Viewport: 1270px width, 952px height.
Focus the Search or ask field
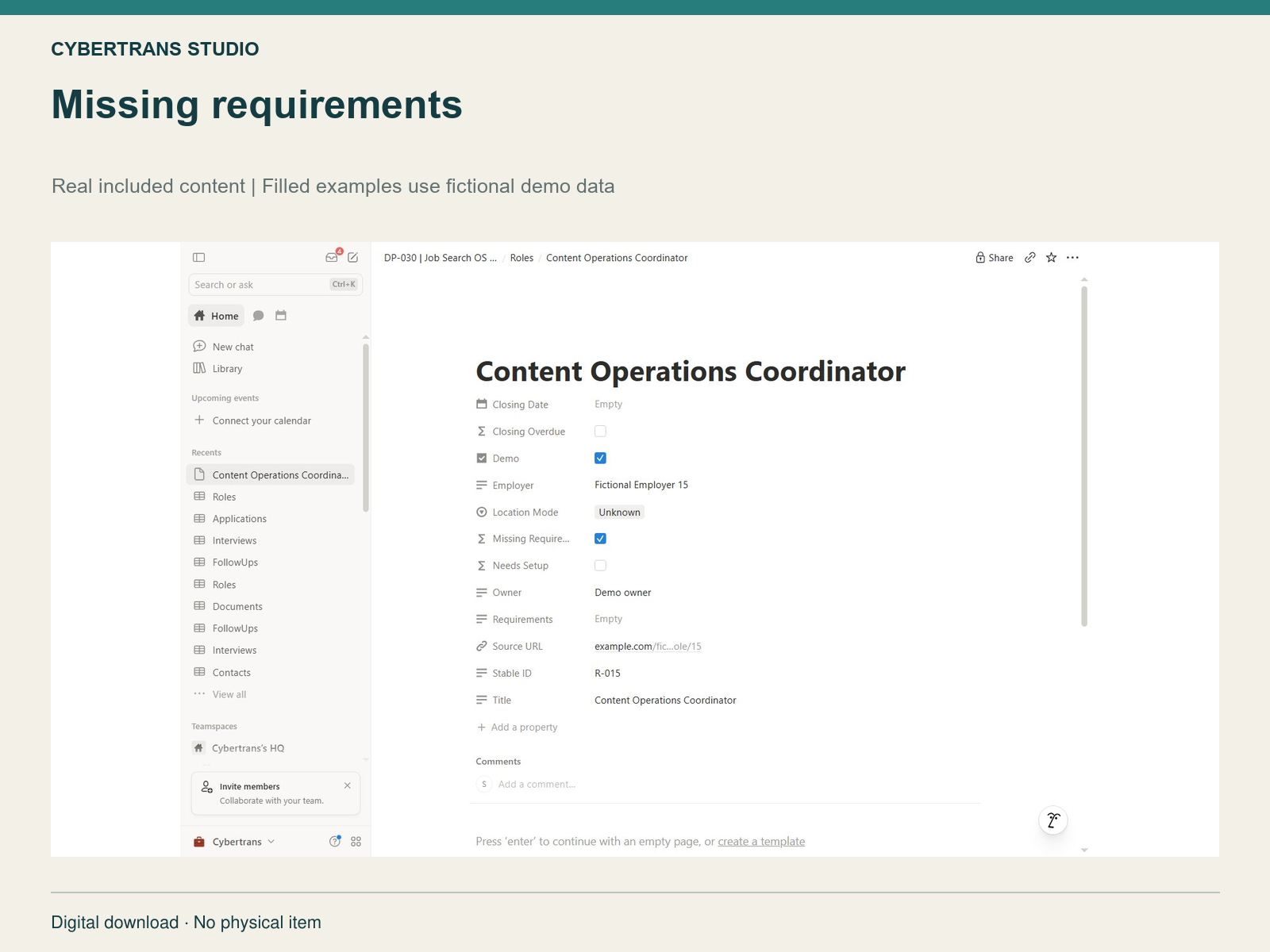(x=275, y=285)
